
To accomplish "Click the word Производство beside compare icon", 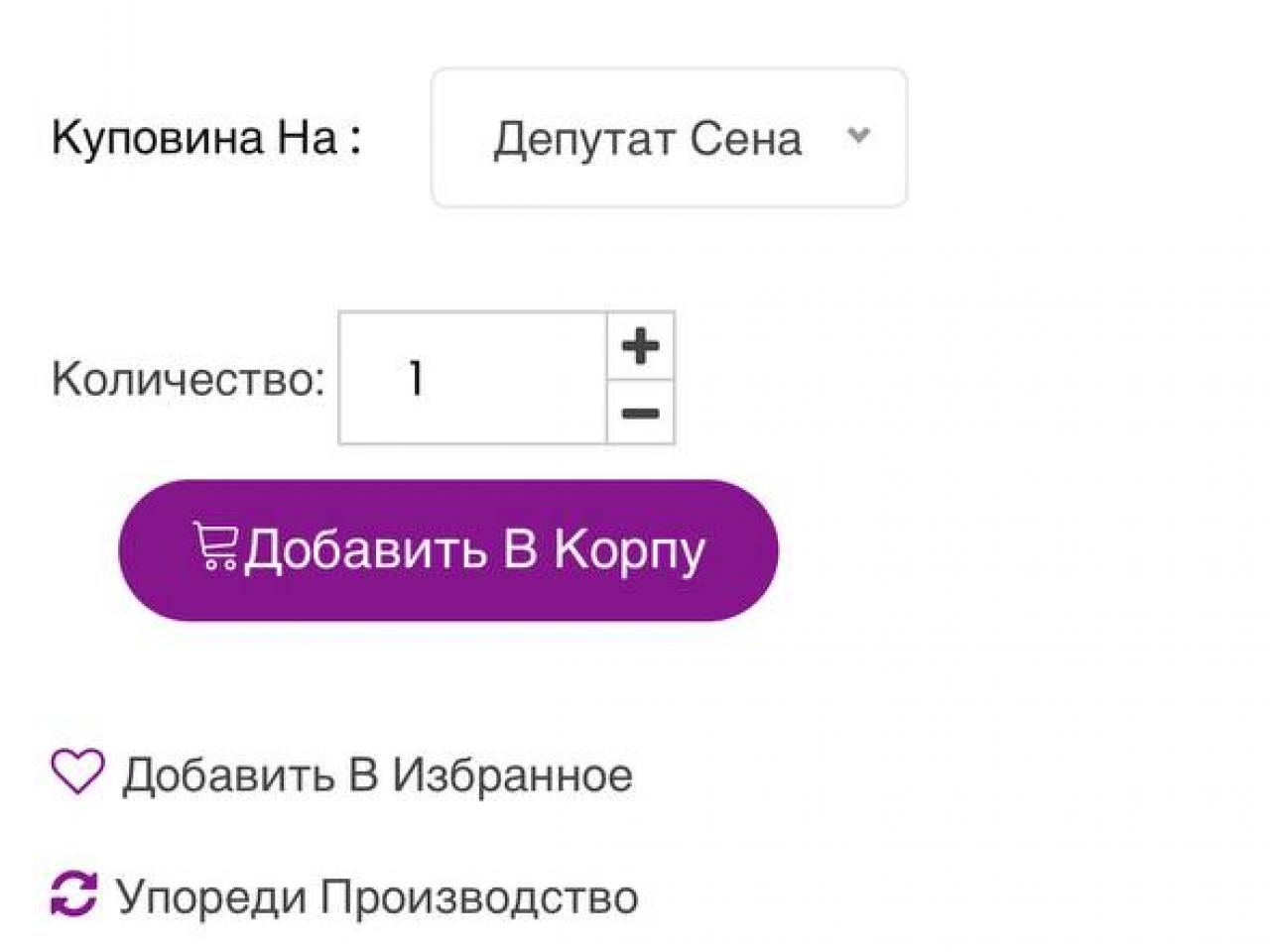I will (479, 897).
